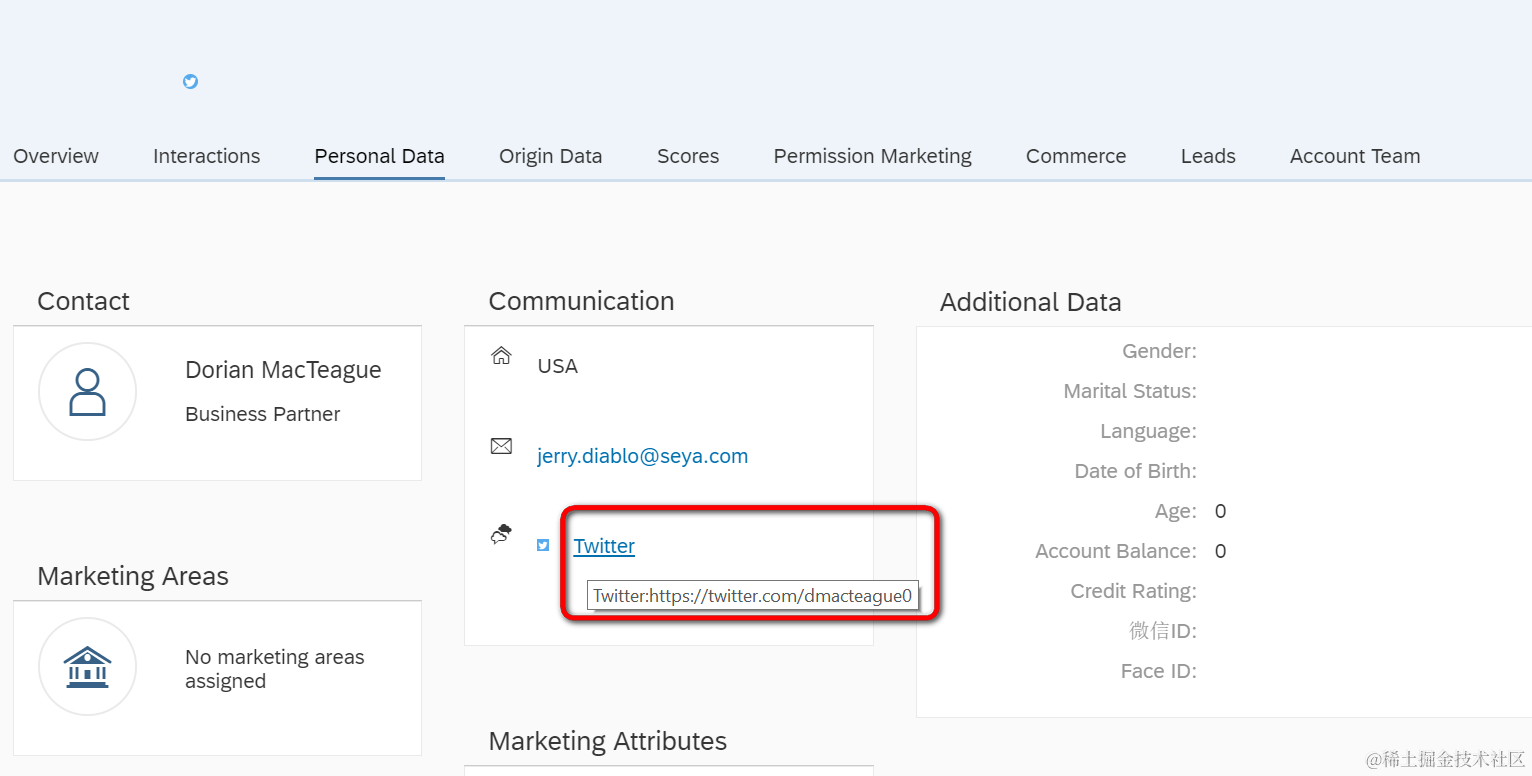The height and width of the screenshot is (776, 1532).
Task: Click the marketing areas building icon
Action: click(x=87, y=667)
